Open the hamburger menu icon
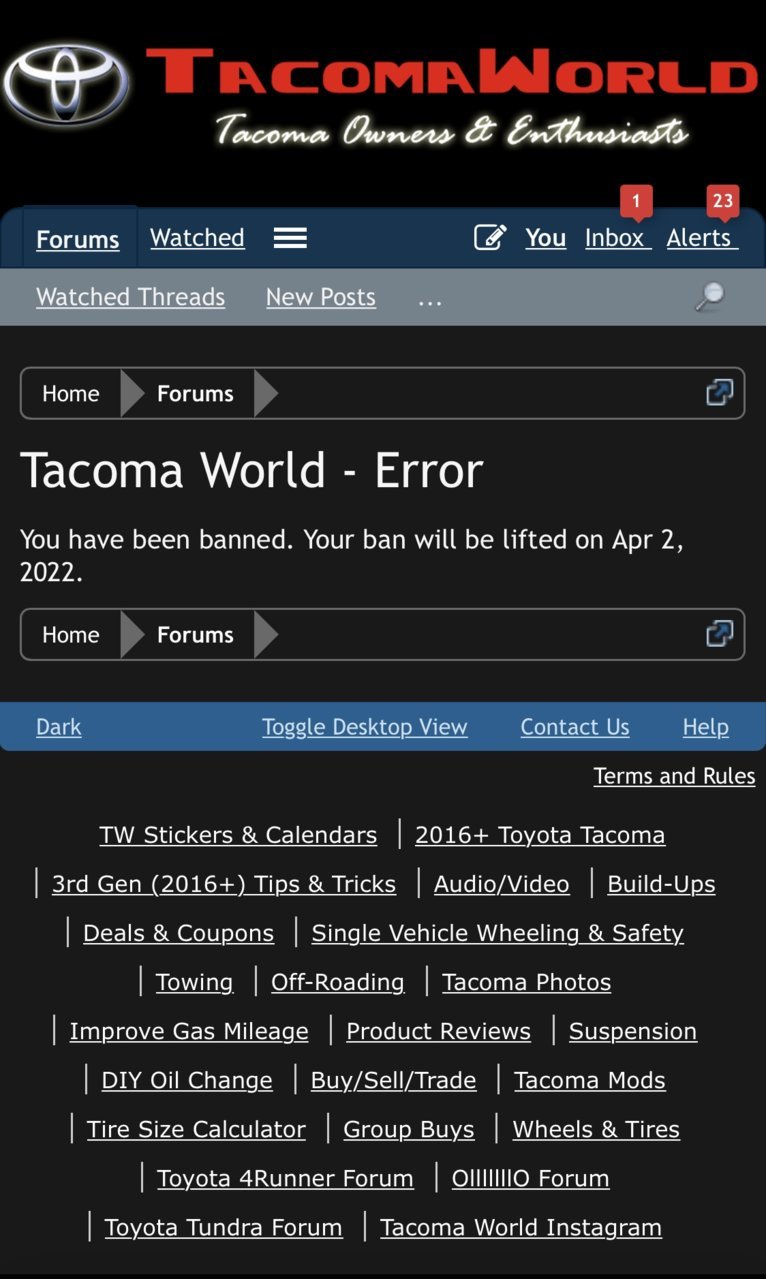This screenshot has height=1279, width=766. (290, 238)
